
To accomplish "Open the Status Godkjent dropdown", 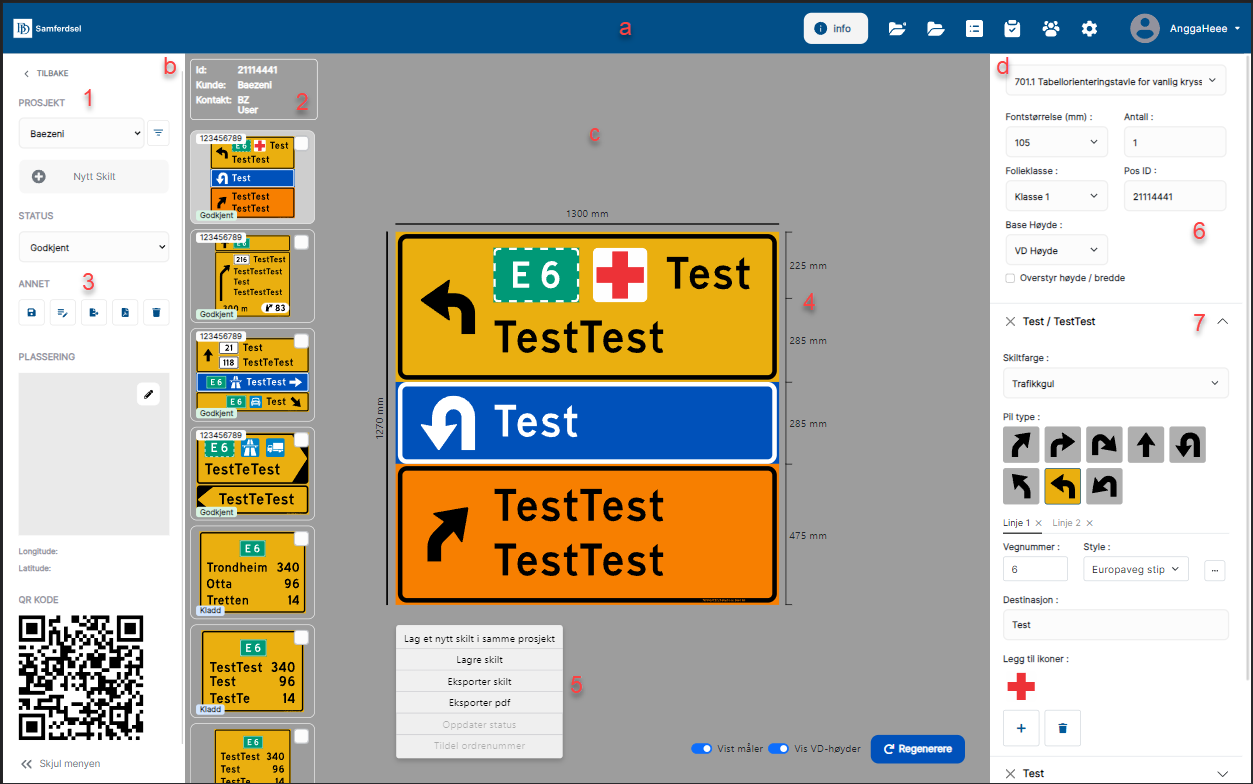I will (94, 246).
